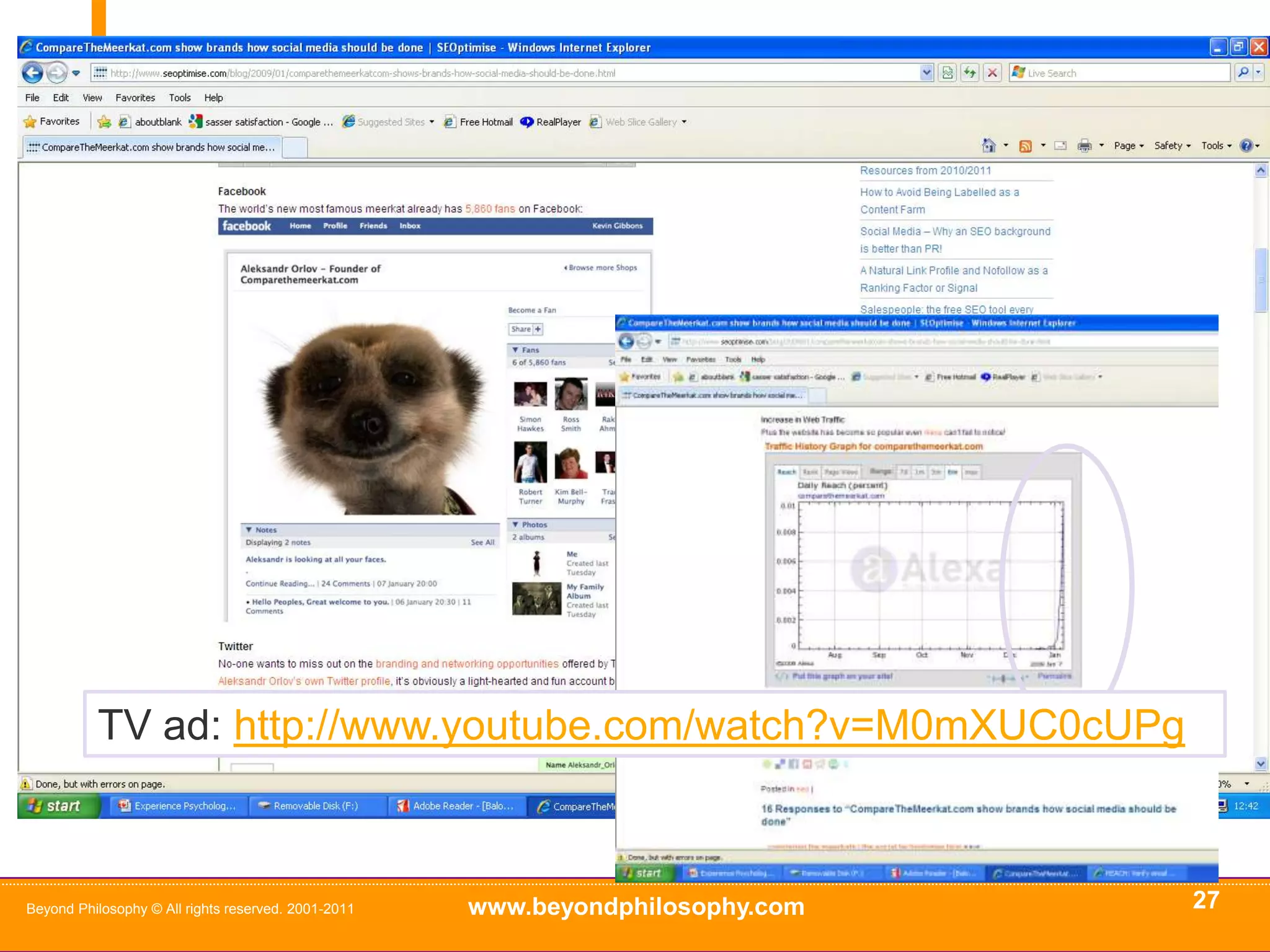Click the browser Back arrow button
The height and width of the screenshot is (952, 1270).
32,73
